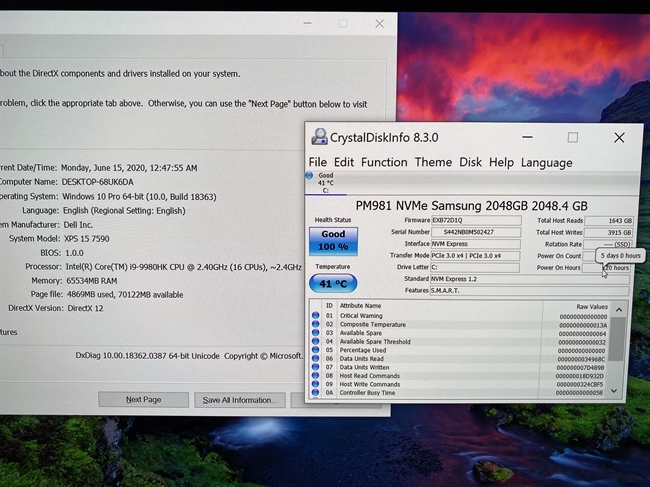The image size is (650, 487).
Task: Click the Serial Number field
Action: tap(476, 232)
